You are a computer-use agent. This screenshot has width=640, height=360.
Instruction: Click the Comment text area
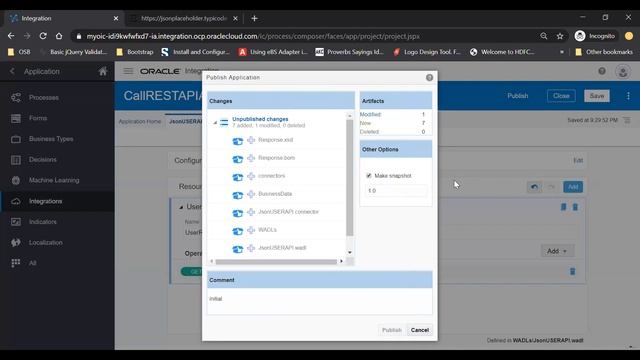point(320,301)
